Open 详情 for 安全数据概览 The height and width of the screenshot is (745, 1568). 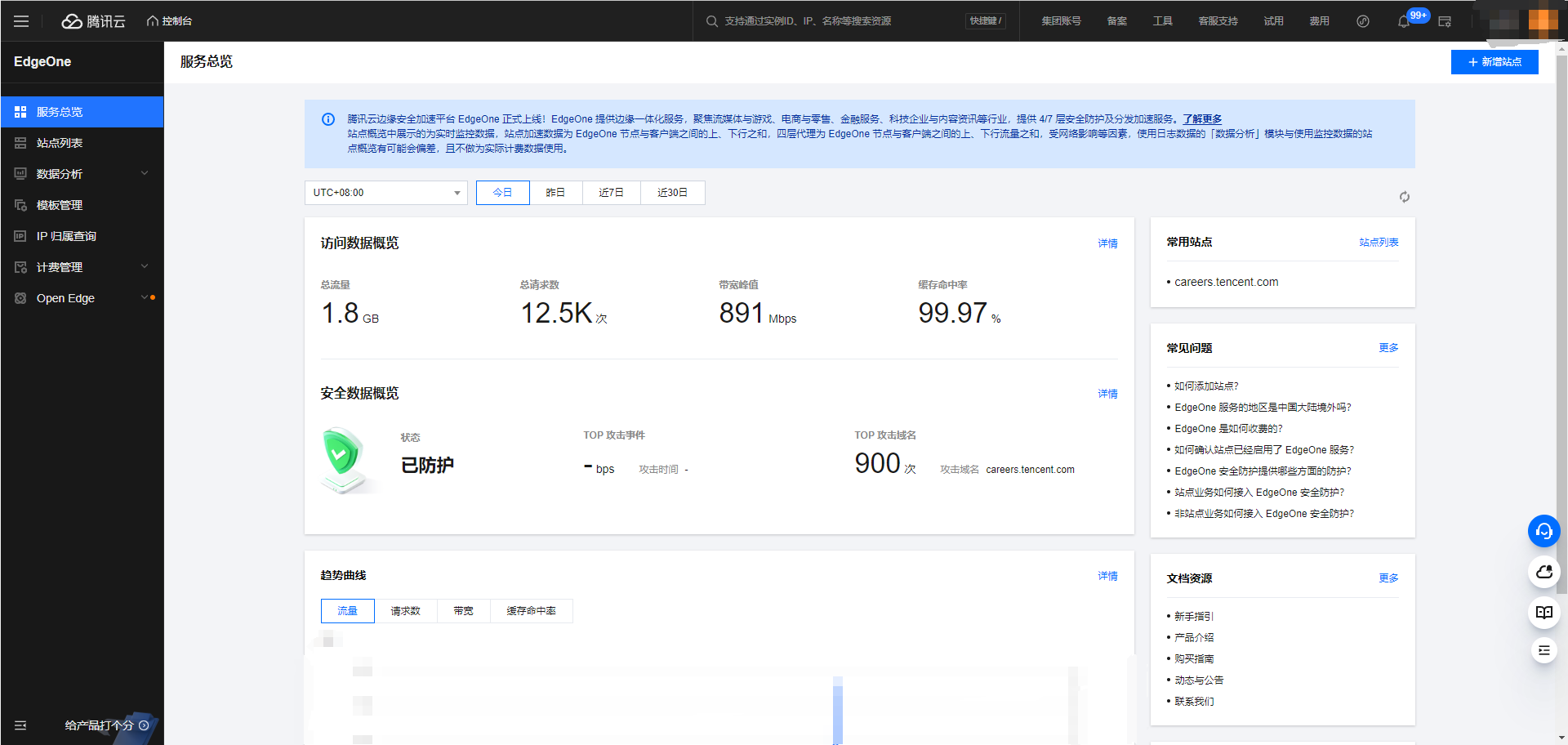(x=1107, y=394)
